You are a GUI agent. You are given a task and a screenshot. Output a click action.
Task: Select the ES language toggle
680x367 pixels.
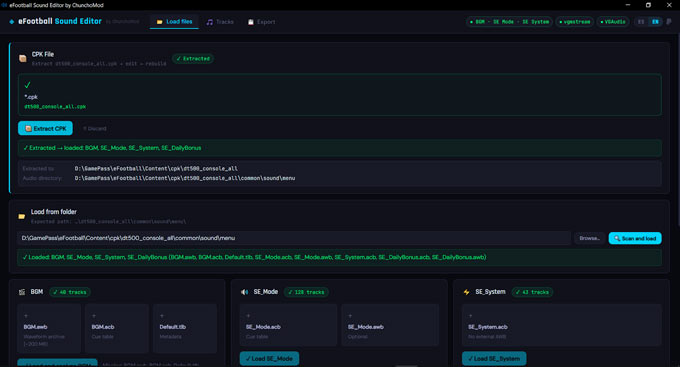click(x=641, y=22)
